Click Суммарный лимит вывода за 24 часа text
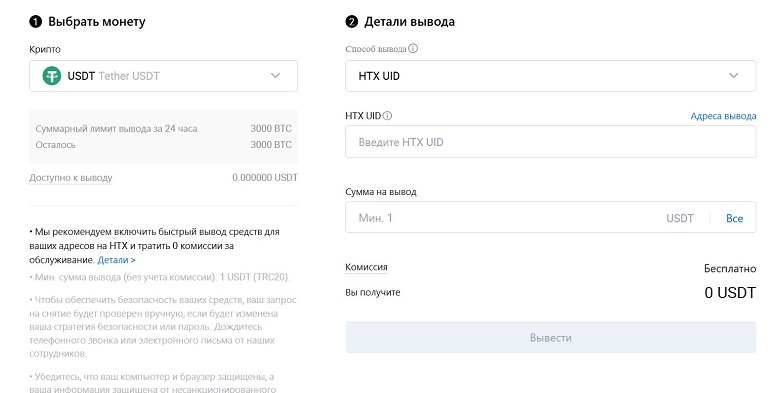 [x=116, y=129]
